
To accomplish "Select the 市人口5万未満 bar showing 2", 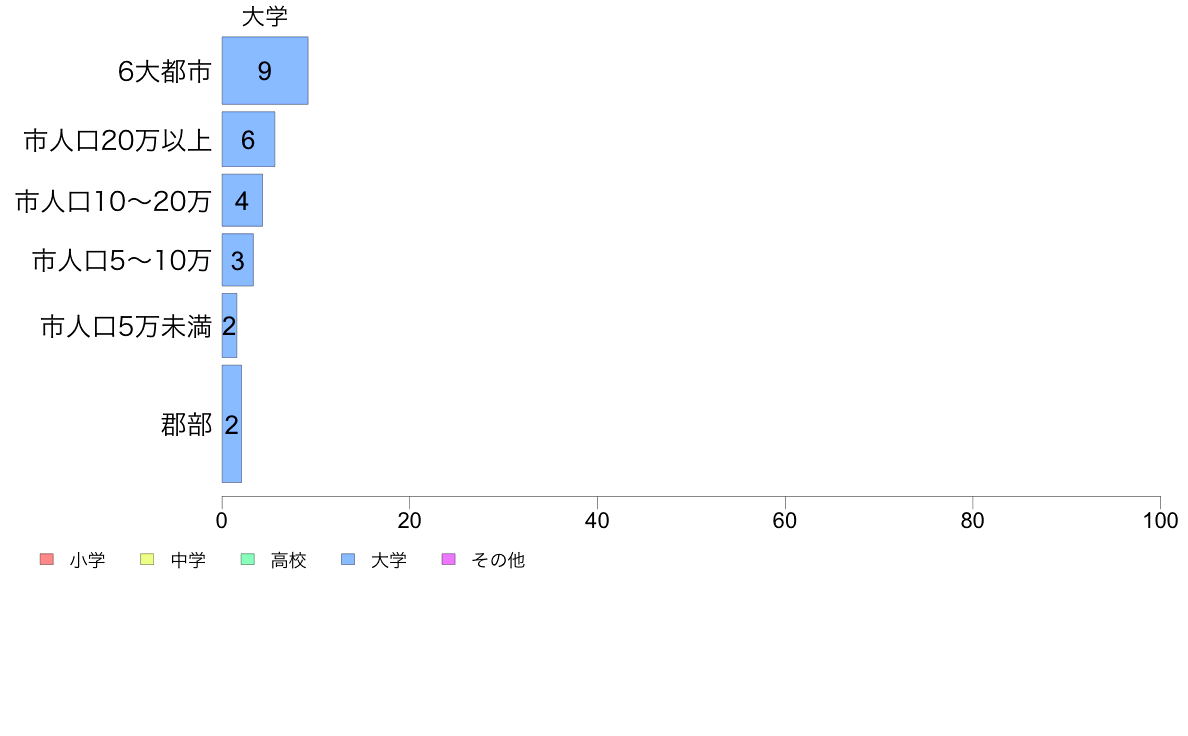I will pos(230,326).
